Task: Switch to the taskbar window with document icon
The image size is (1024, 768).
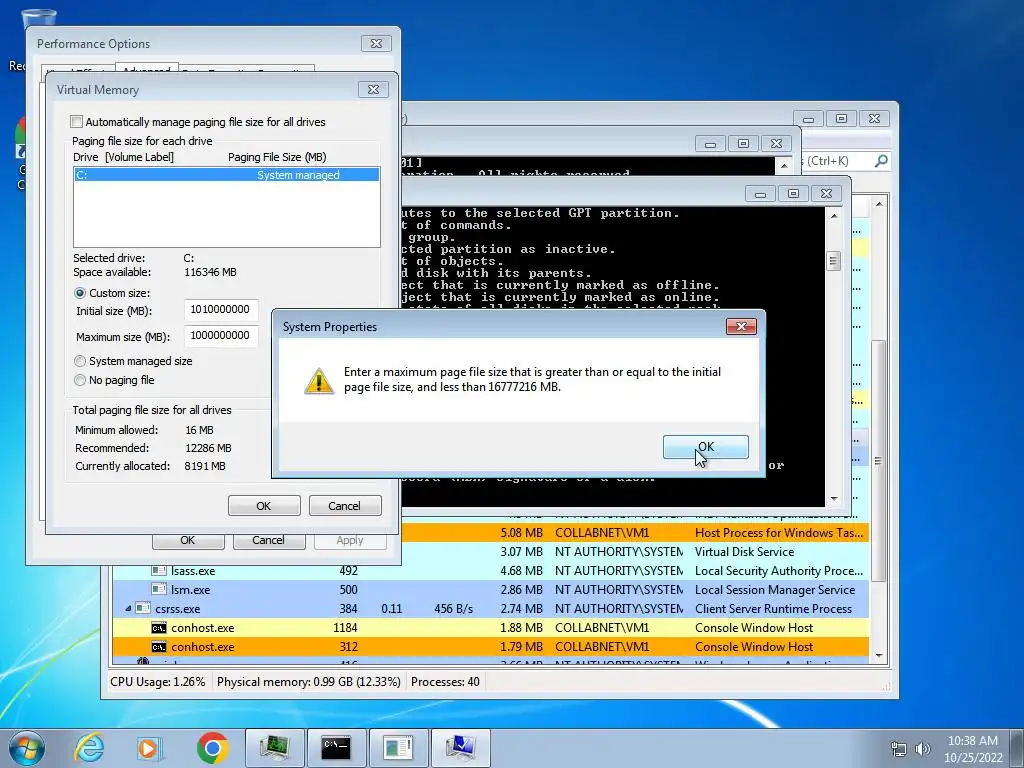Action: point(398,748)
